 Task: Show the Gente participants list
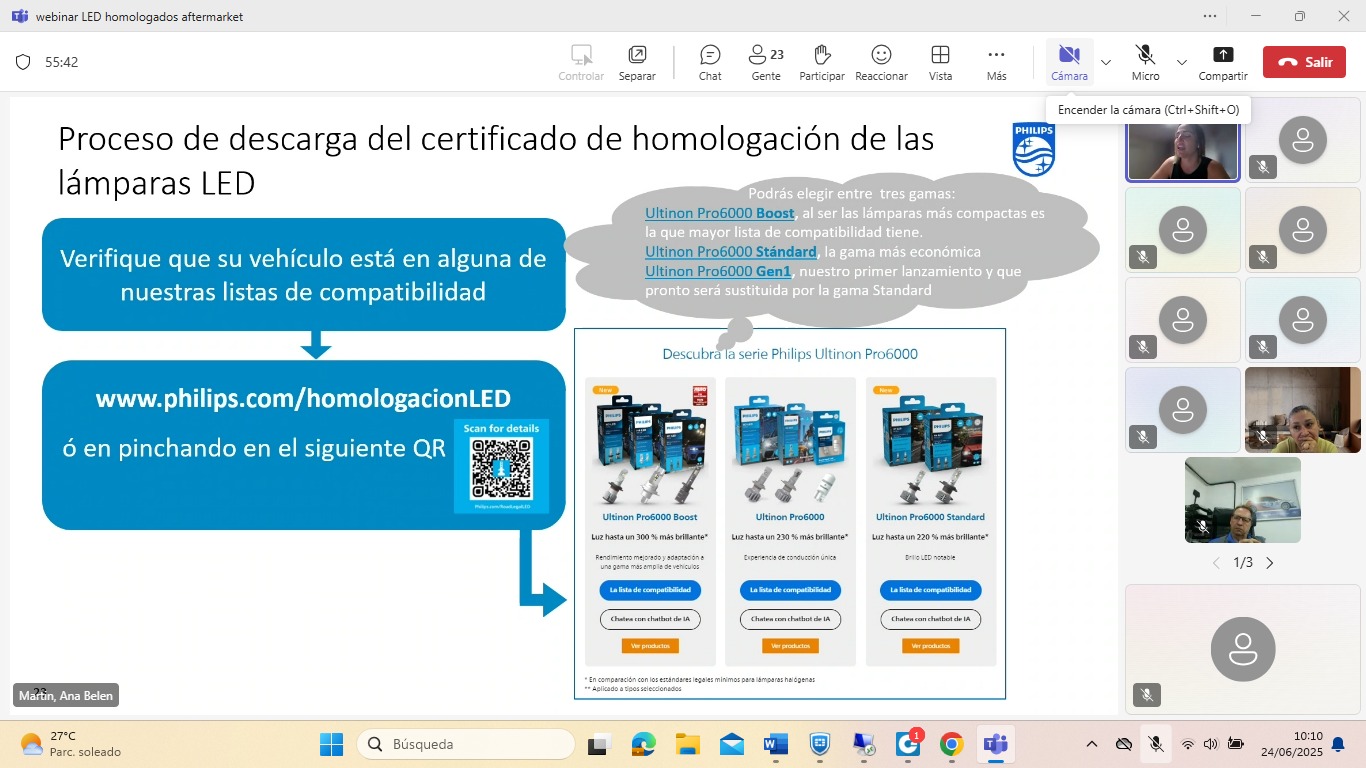point(766,62)
